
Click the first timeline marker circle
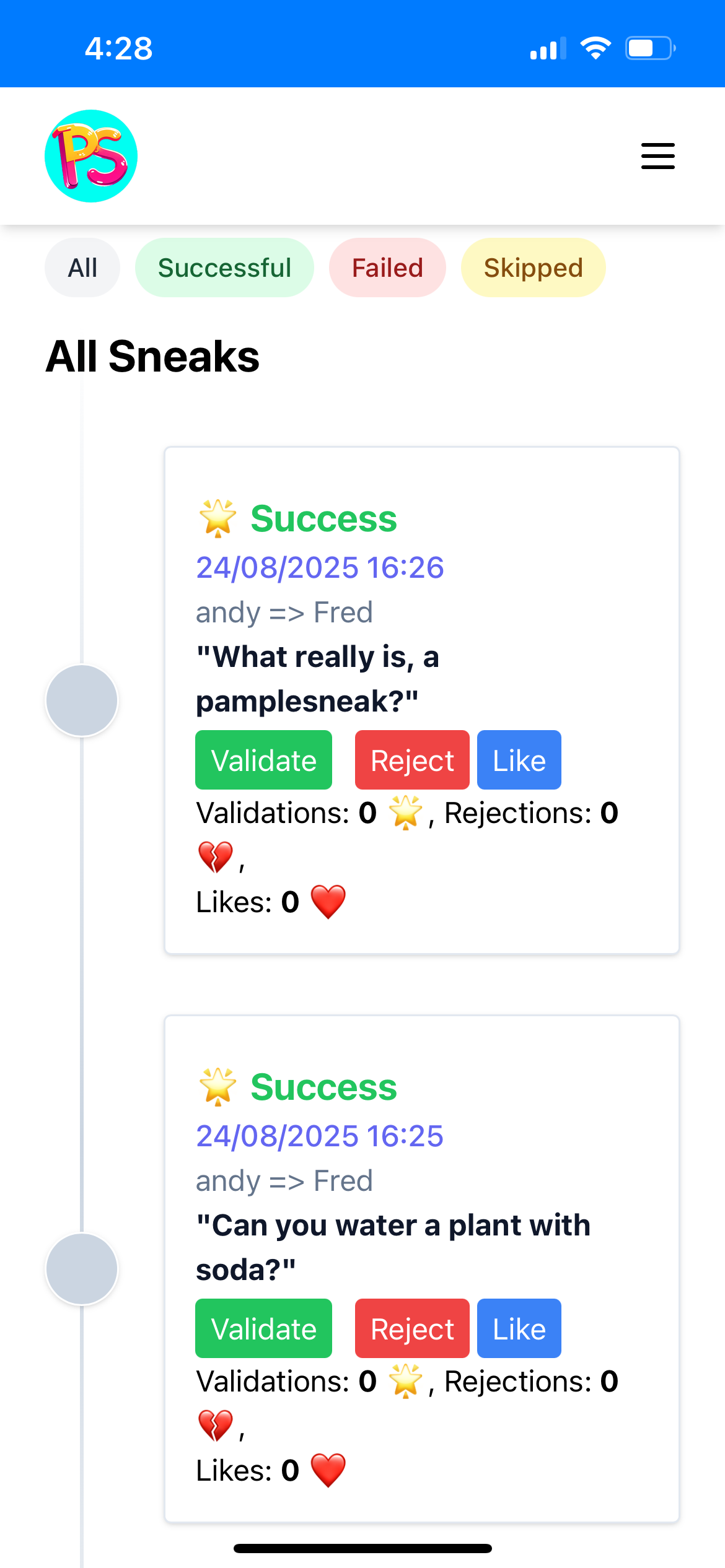82,700
